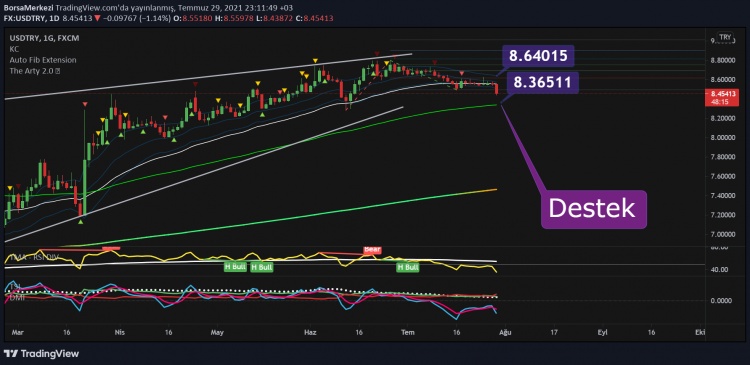Click the 7.00000 price axis value
This screenshot has height=365, width=750.
[x=722, y=234]
